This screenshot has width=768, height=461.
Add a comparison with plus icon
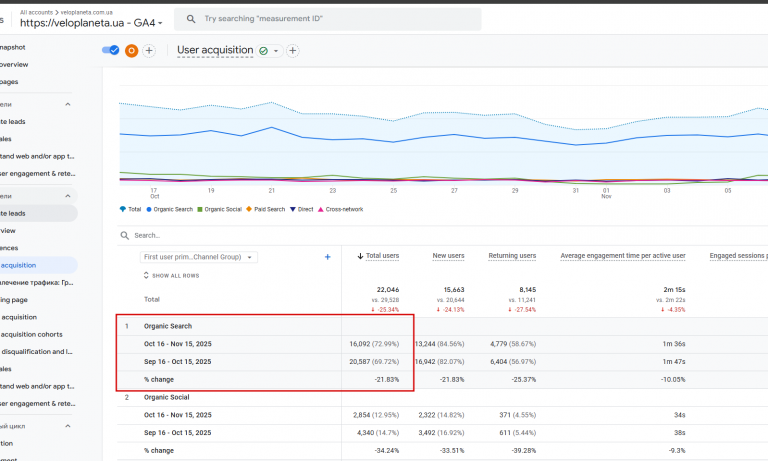[x=149, y=50]
